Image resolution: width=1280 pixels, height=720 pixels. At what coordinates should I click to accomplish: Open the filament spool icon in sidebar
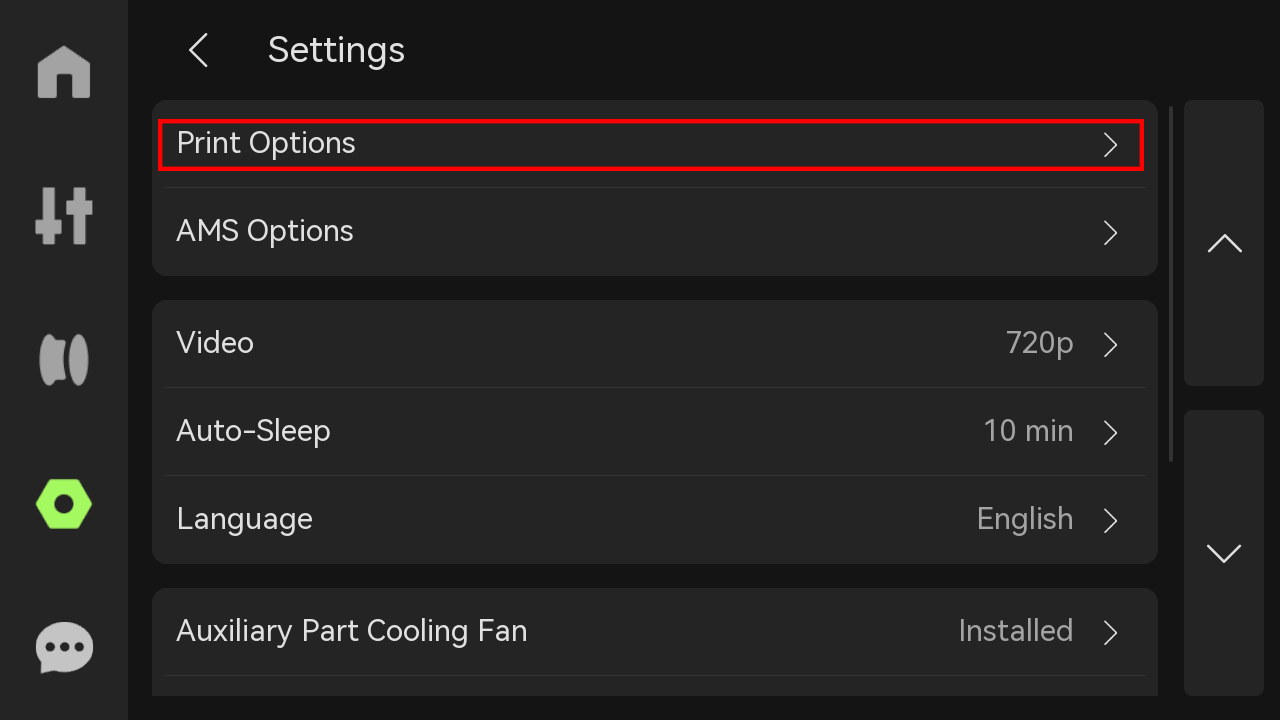point(64,360)
